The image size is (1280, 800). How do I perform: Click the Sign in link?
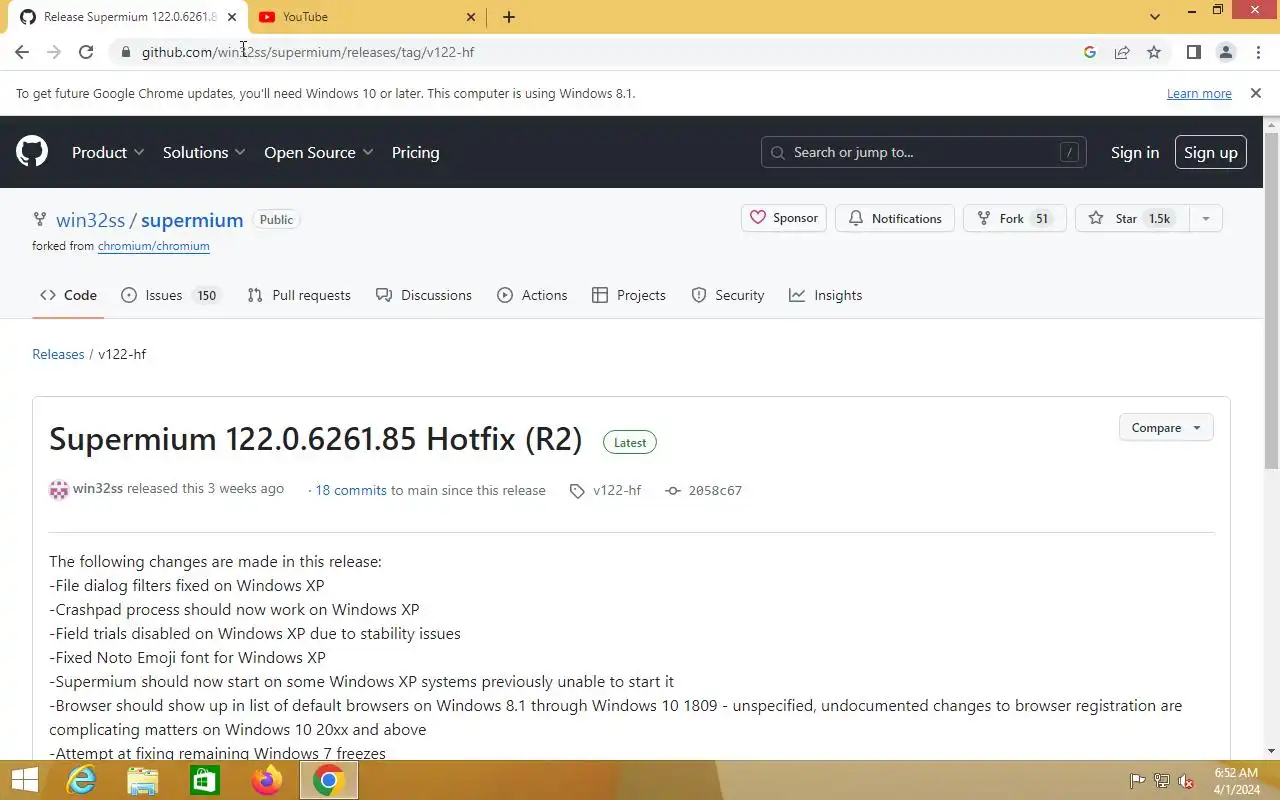click(x=1135, y=153)
